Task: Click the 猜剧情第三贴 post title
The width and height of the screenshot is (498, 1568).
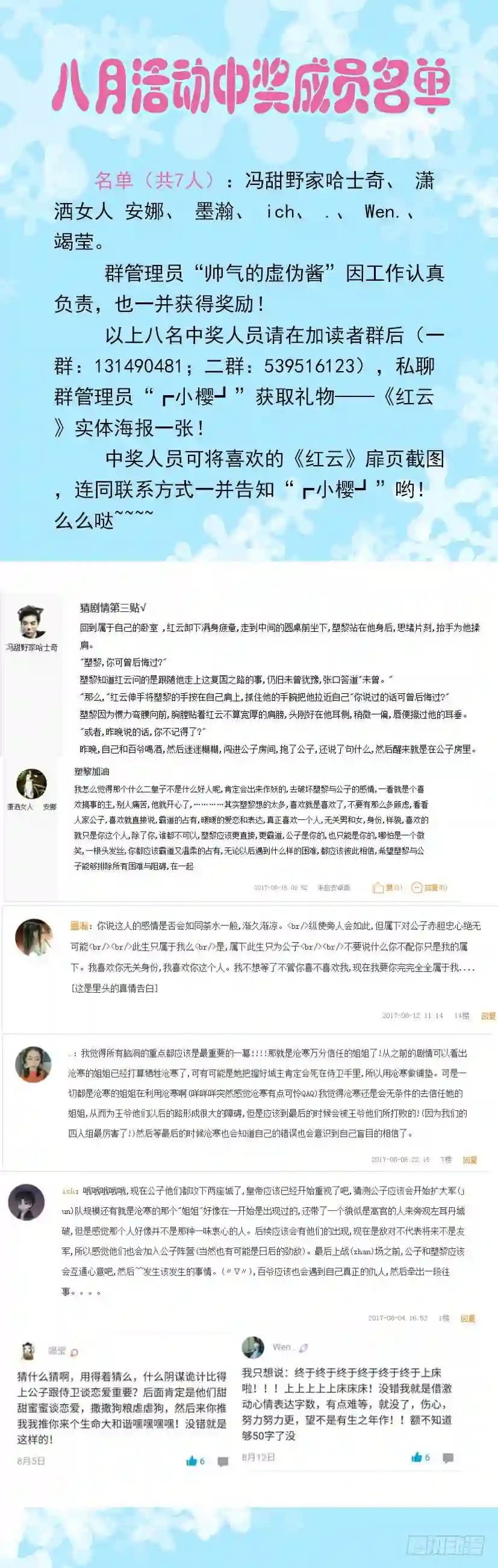Action: tap(113, 607)
